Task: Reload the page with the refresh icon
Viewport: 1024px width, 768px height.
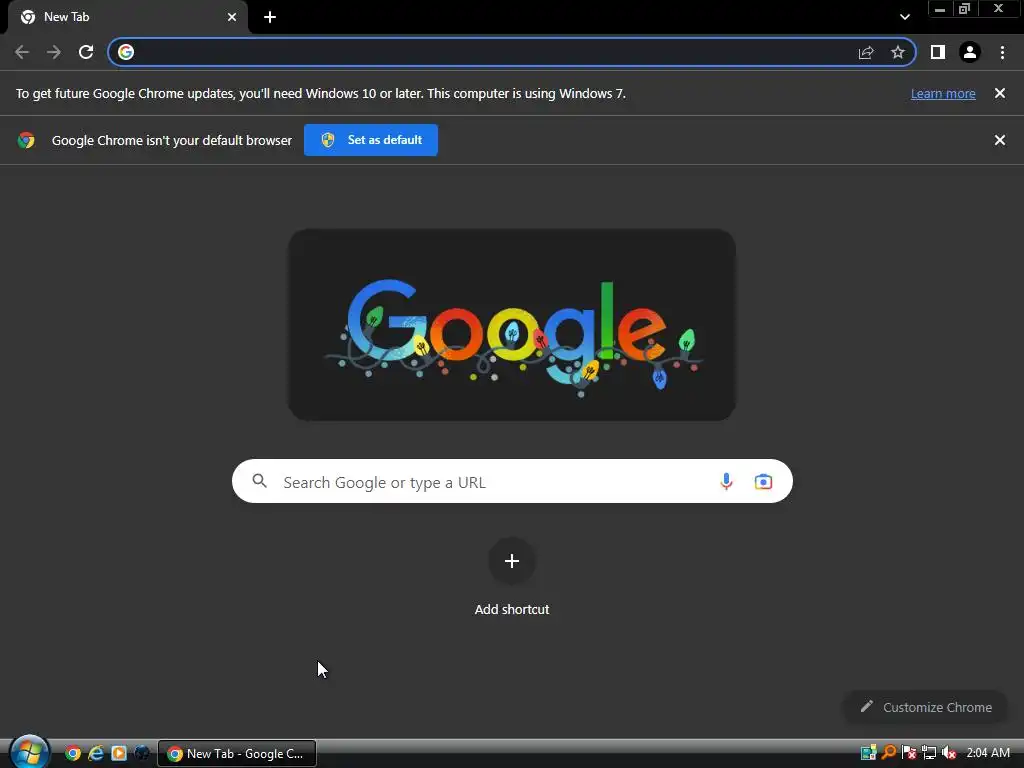Action: pyautogui.click(x=86, y=52)
